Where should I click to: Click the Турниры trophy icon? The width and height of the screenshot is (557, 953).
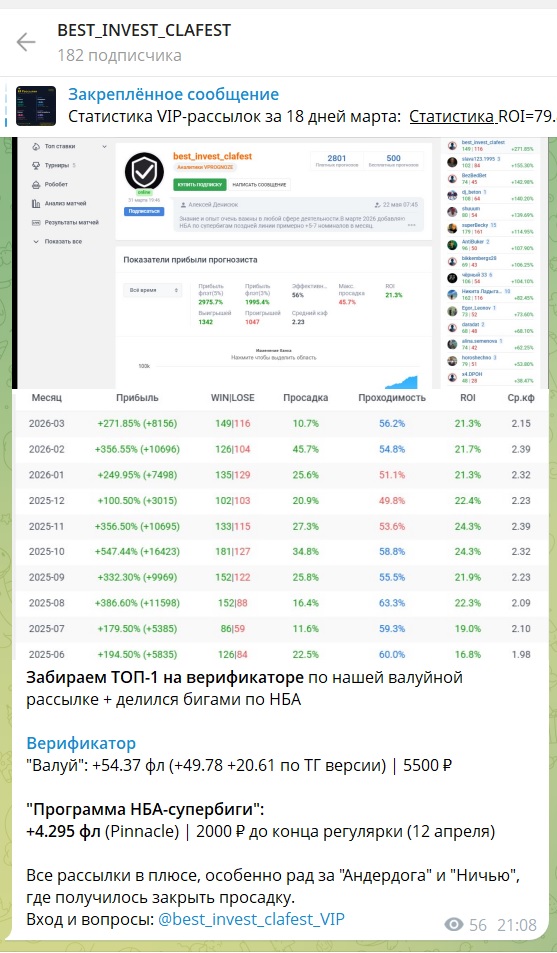point(36,165)
